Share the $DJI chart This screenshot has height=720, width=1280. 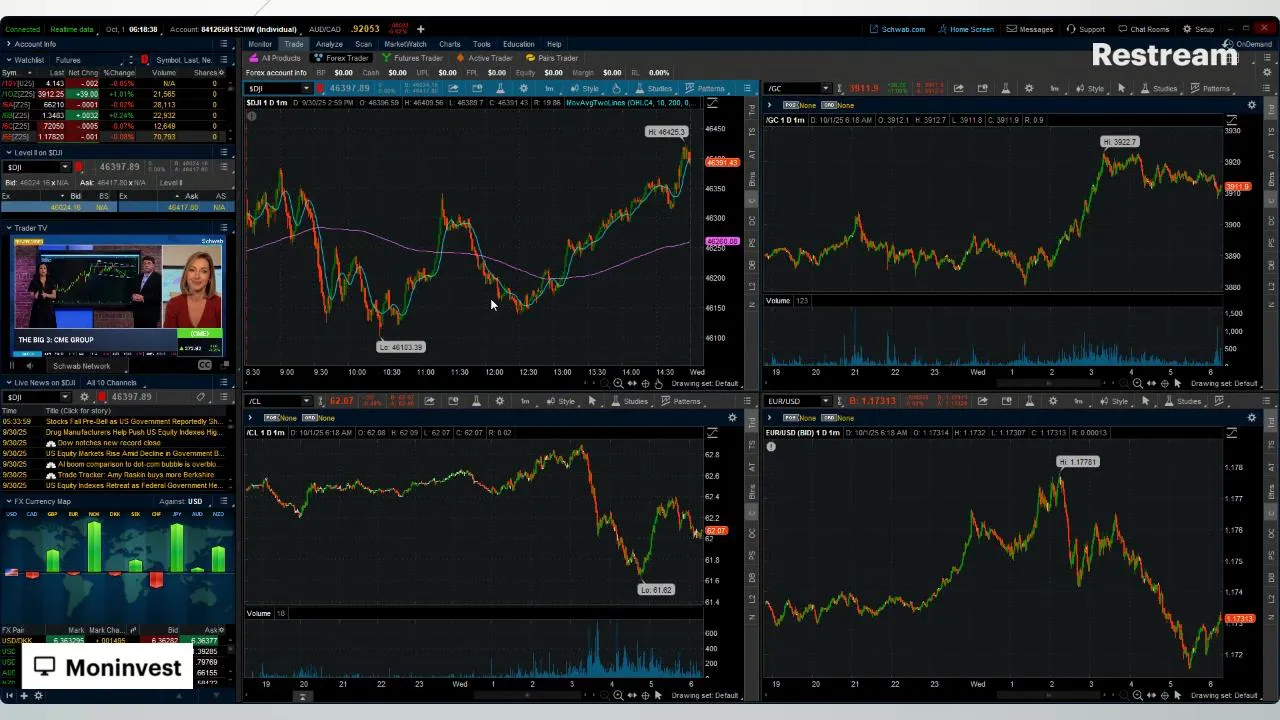click(453, 88)
